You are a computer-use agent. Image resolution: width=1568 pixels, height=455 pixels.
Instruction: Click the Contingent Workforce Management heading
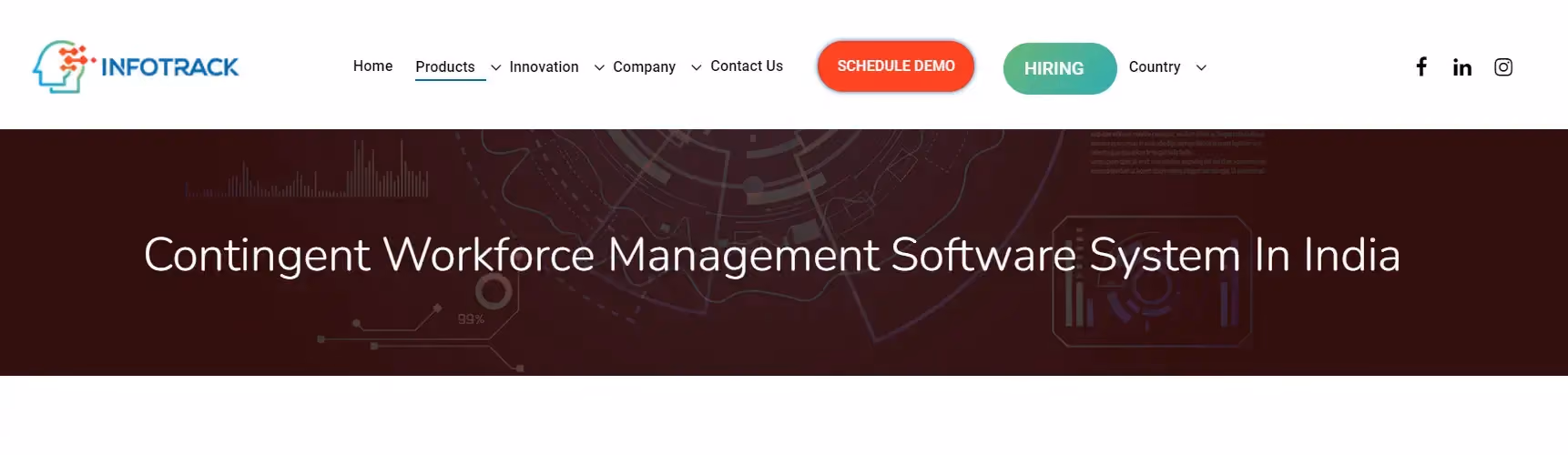(772, 255)
